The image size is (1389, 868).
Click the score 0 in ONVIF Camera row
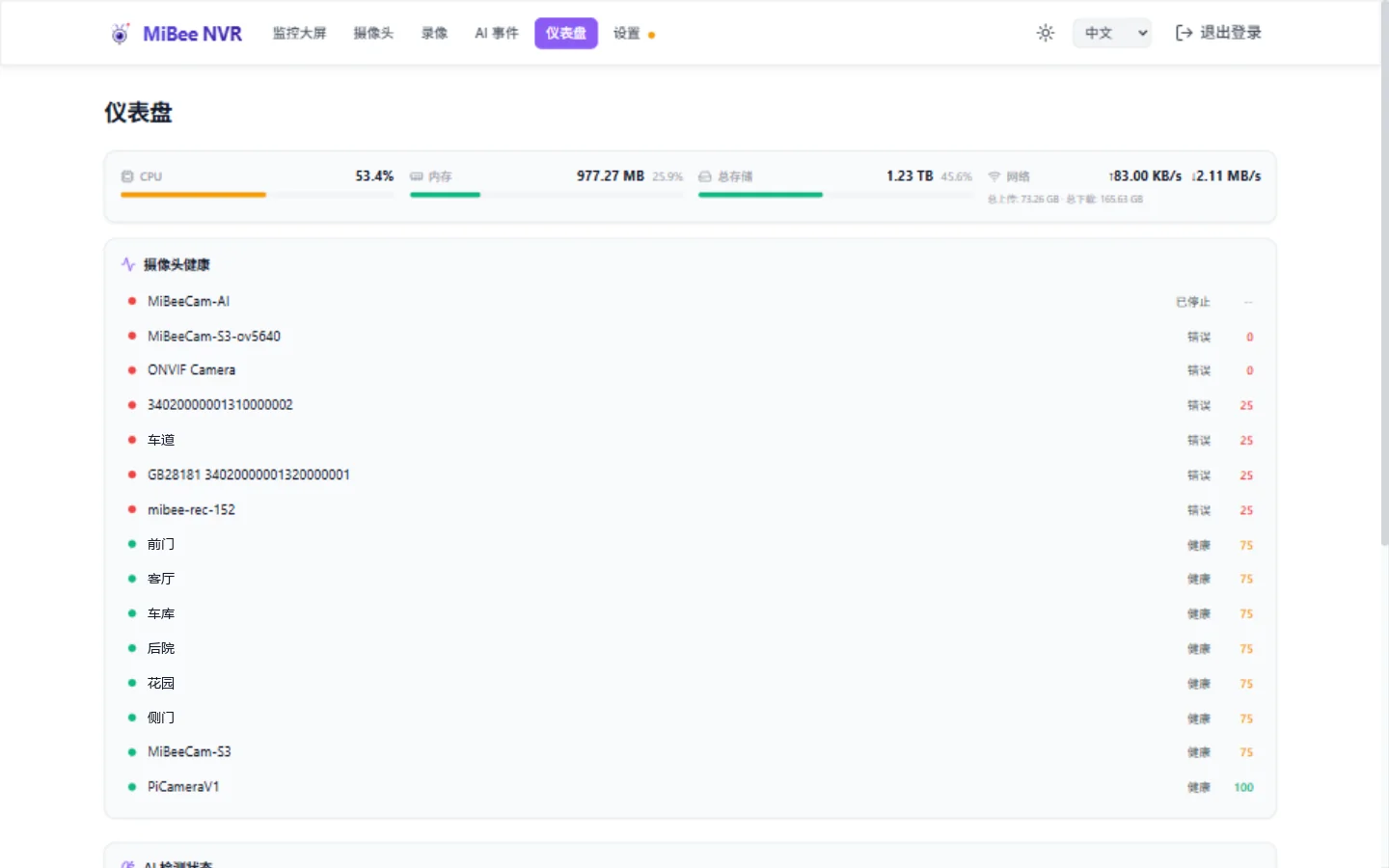pos(1249,371)
